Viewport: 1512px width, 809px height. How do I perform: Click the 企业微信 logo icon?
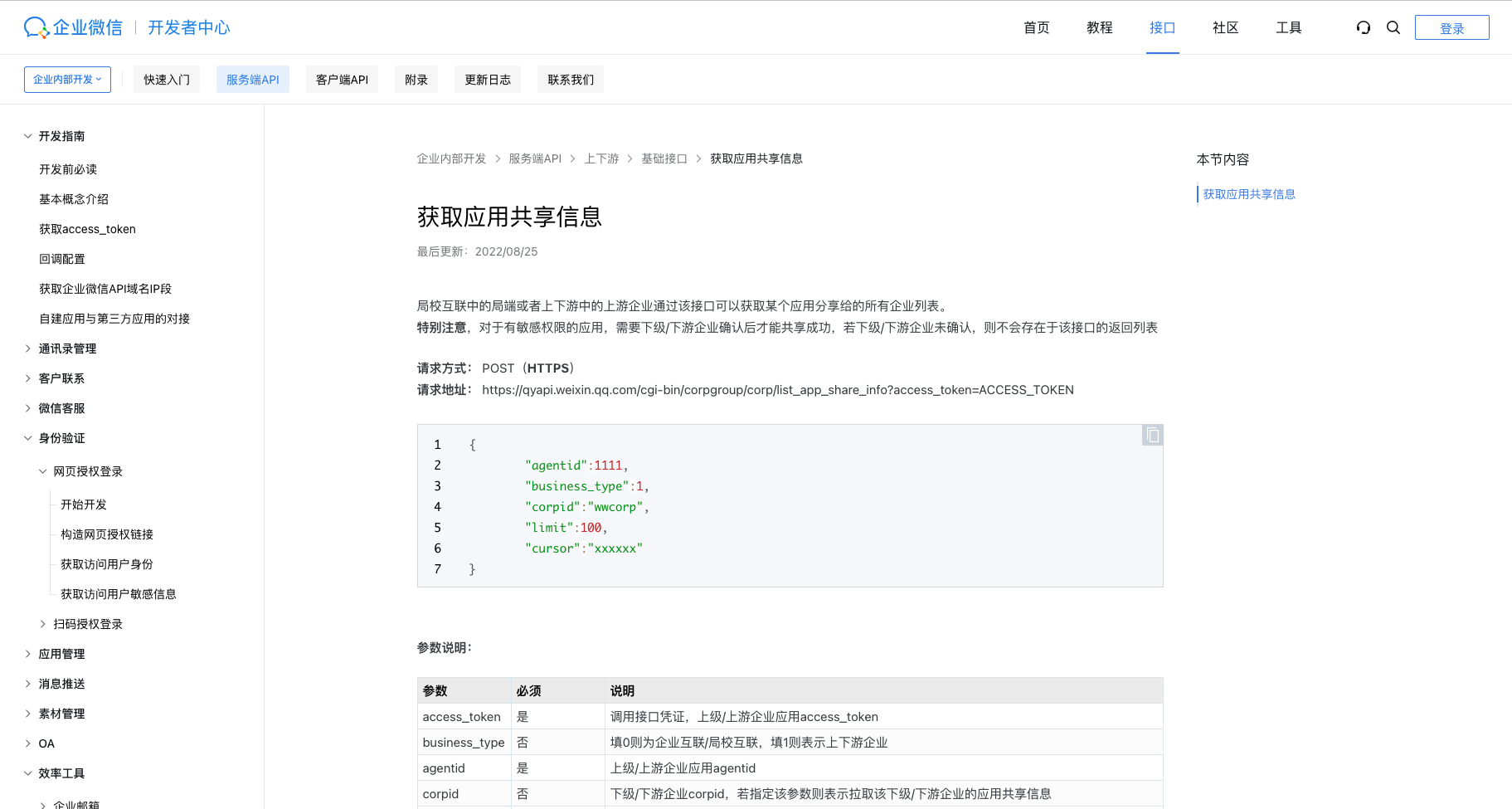pos(36,27)
